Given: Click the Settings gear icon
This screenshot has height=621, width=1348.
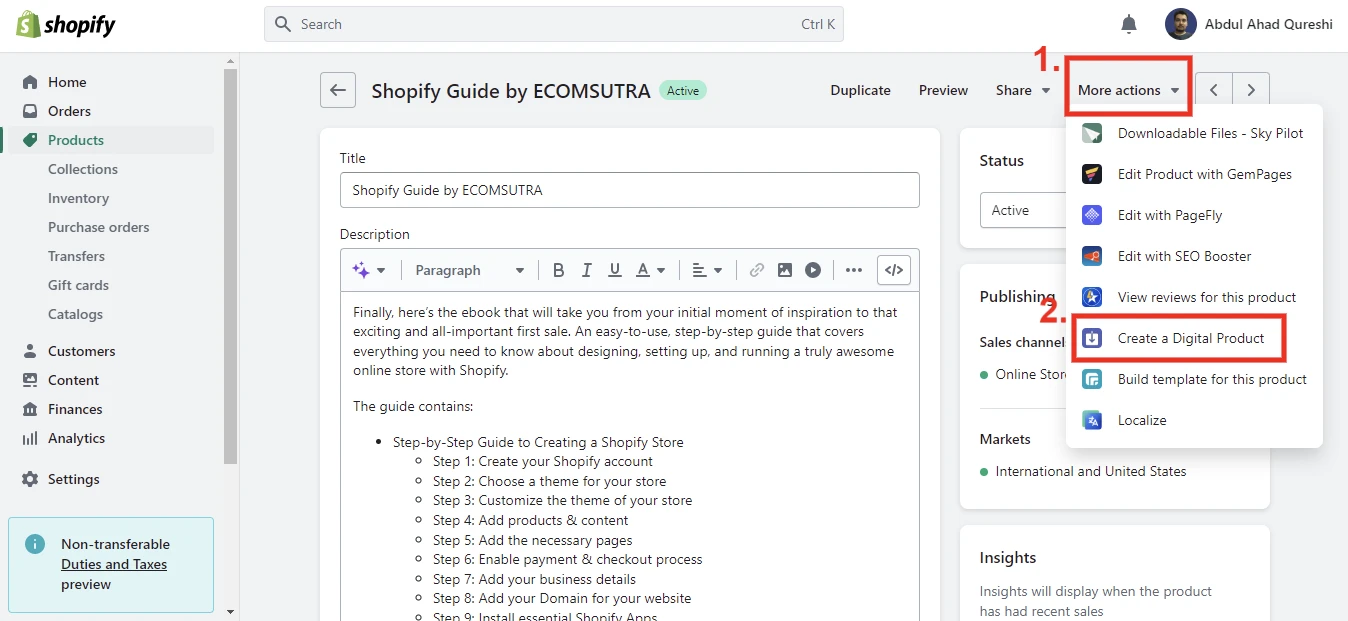Looking at the screenshot, I should tap(30, 479).
